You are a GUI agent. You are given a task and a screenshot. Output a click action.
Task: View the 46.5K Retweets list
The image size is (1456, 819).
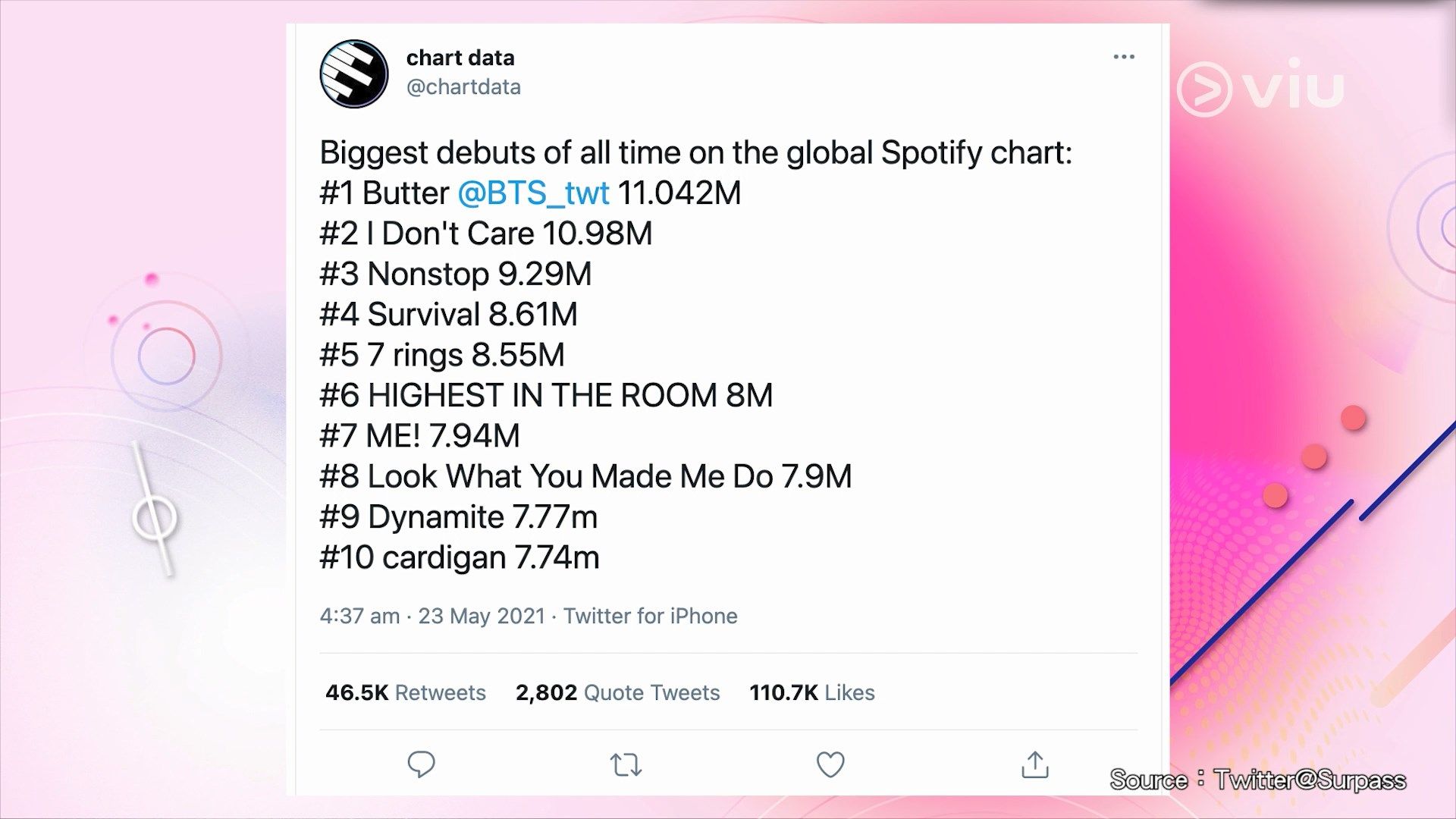pos(406,692)
